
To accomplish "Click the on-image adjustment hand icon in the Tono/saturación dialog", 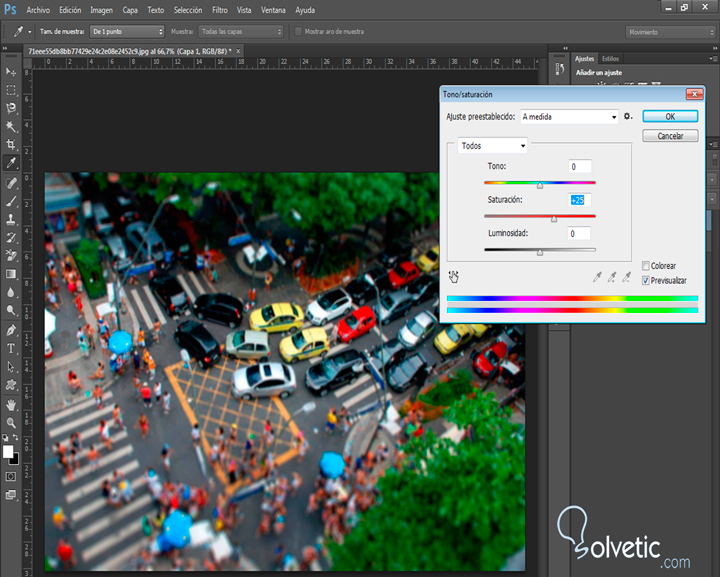I will coord(454,276).
